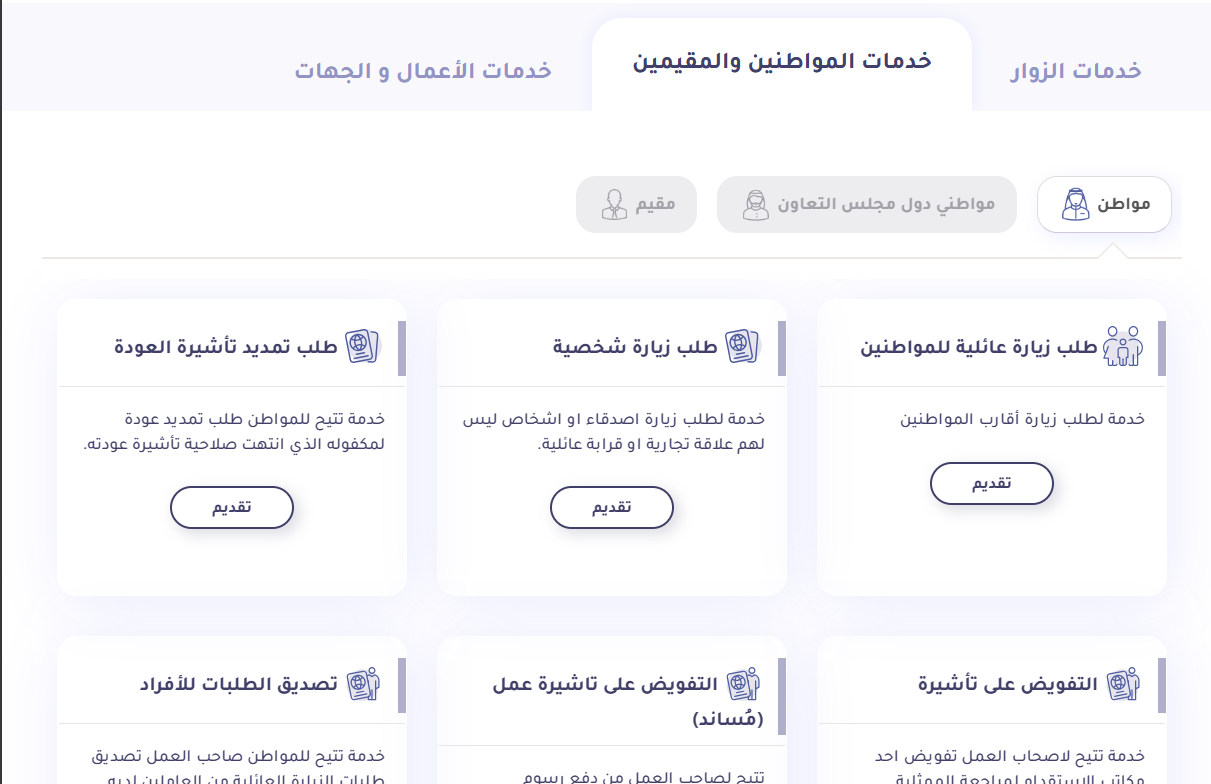Click the تصديق الطلبات للأفراد card heading

click(x=238, y=684)
